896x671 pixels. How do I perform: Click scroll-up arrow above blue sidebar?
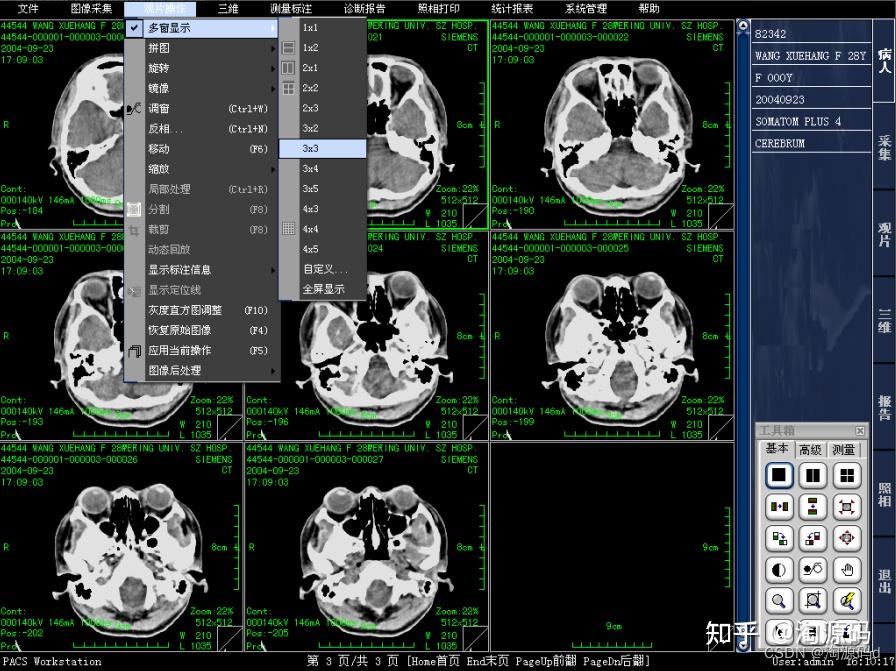743,25
